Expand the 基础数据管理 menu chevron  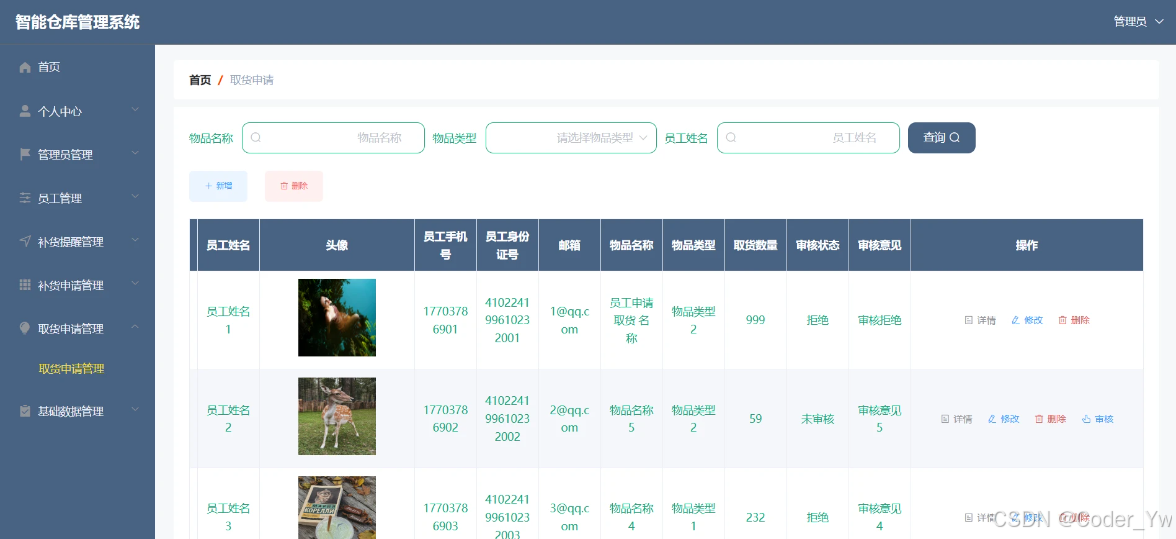135,410
